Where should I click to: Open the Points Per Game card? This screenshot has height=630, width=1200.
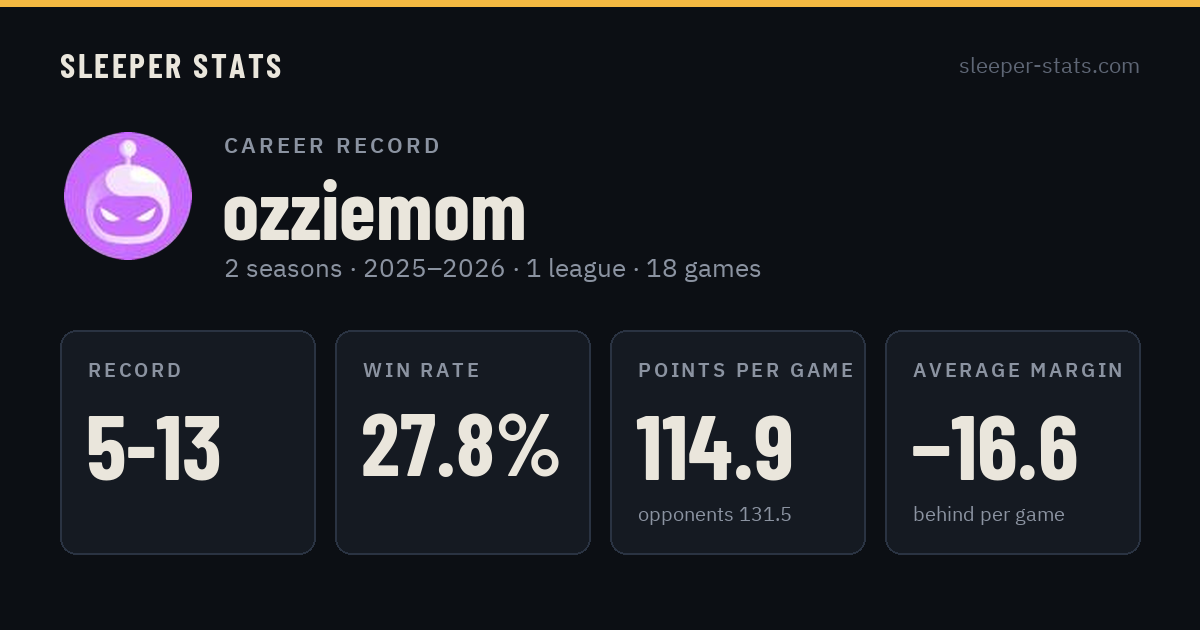tap(738, 442)
